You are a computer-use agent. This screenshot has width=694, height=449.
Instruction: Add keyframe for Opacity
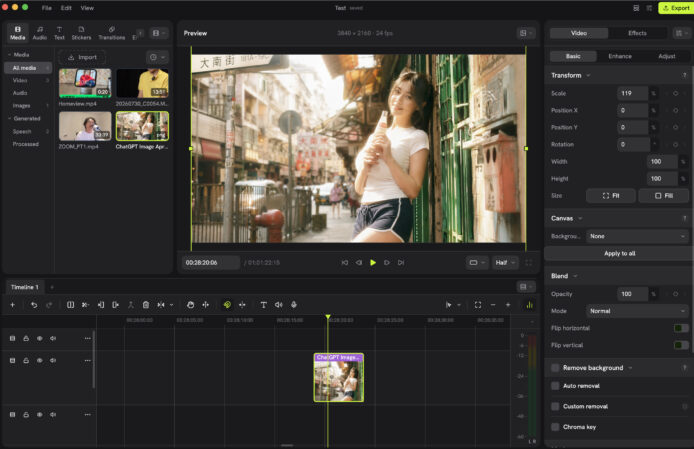point(675,294)
